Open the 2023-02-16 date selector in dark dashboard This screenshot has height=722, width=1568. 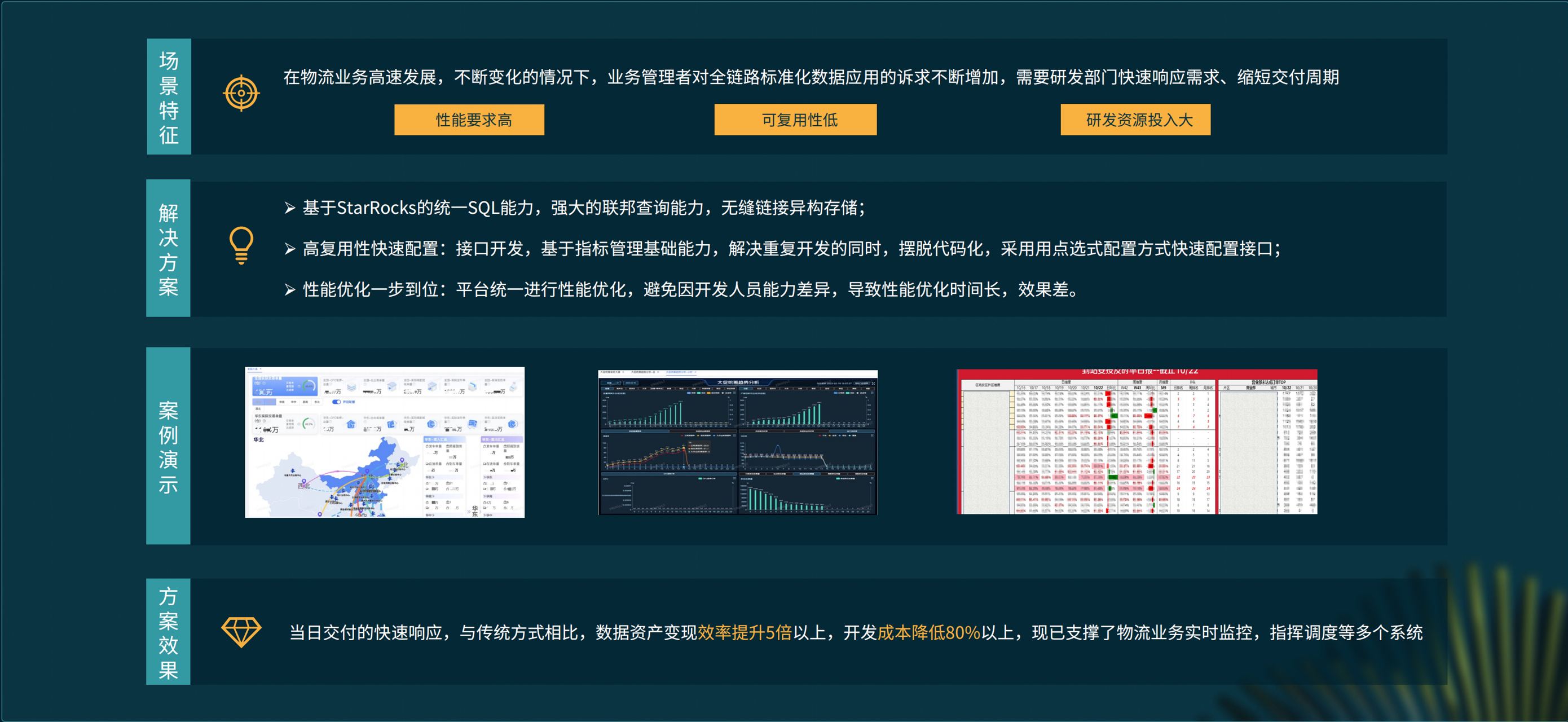631,384
